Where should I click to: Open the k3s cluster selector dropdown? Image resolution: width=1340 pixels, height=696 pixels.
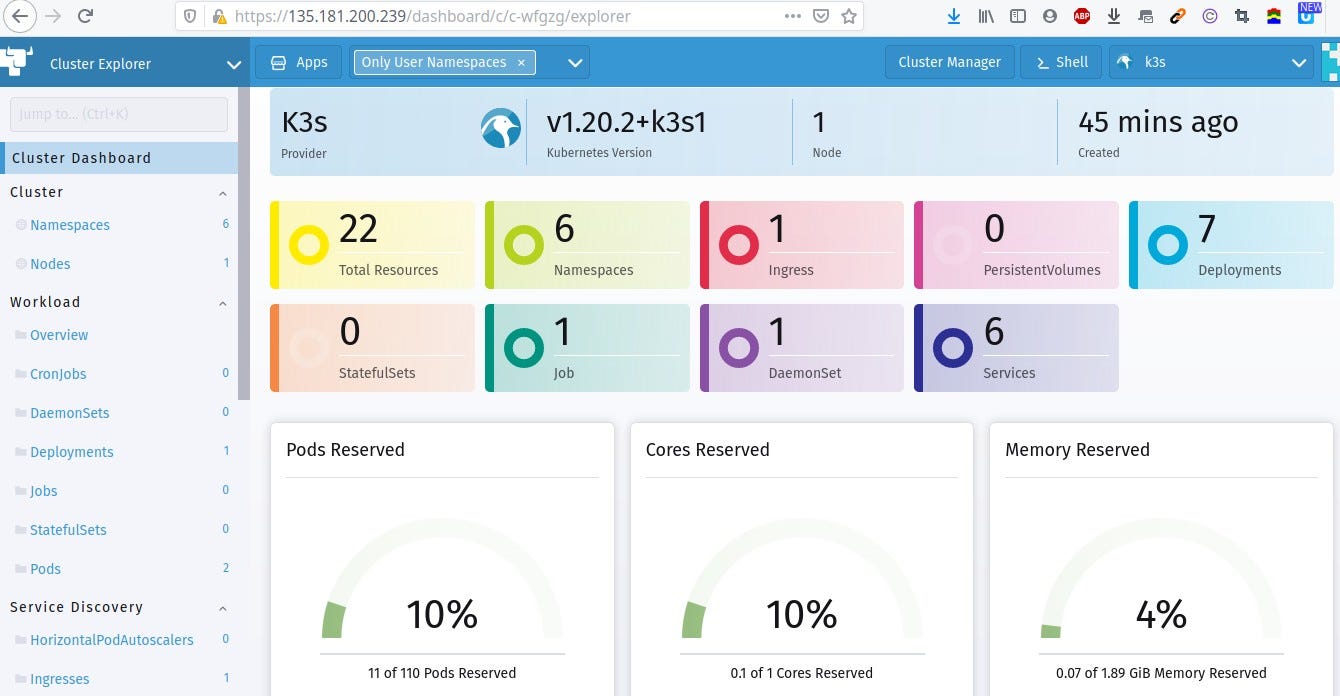pyautogui.click(x=1210, y=62)
